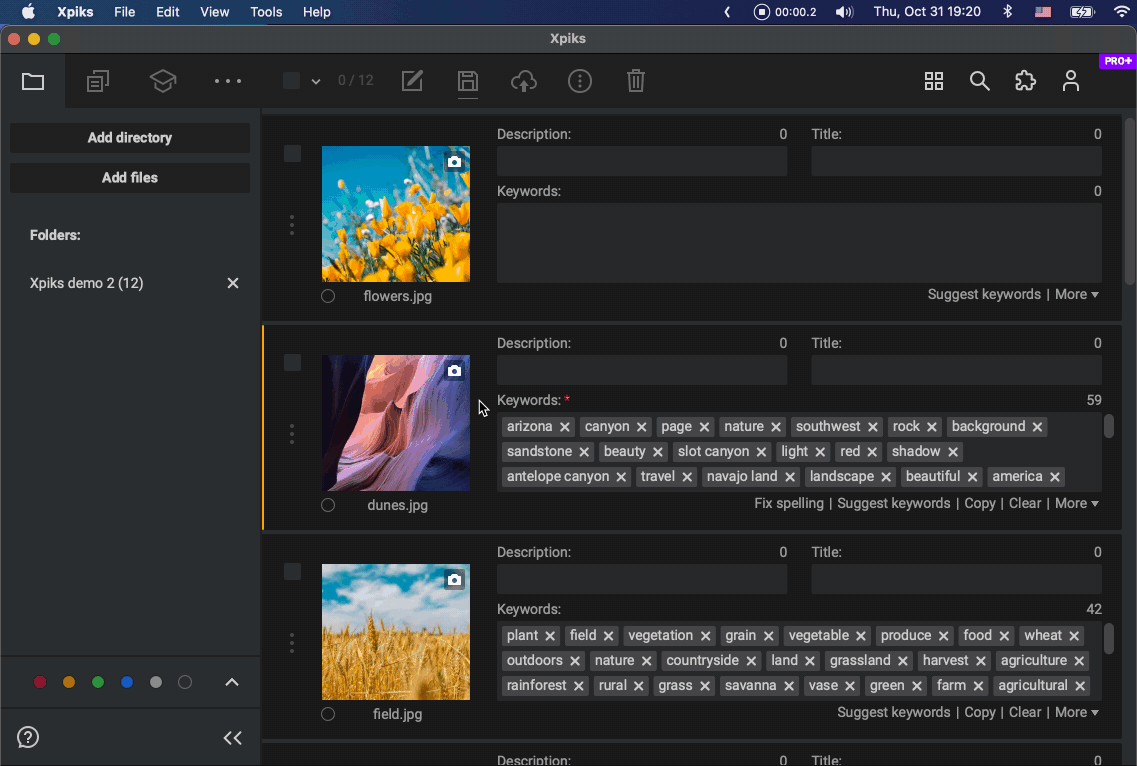The image size is (1137, 766).
Task: Open the user account icon
Action: pyautogui.click(x=1071, y=81)
